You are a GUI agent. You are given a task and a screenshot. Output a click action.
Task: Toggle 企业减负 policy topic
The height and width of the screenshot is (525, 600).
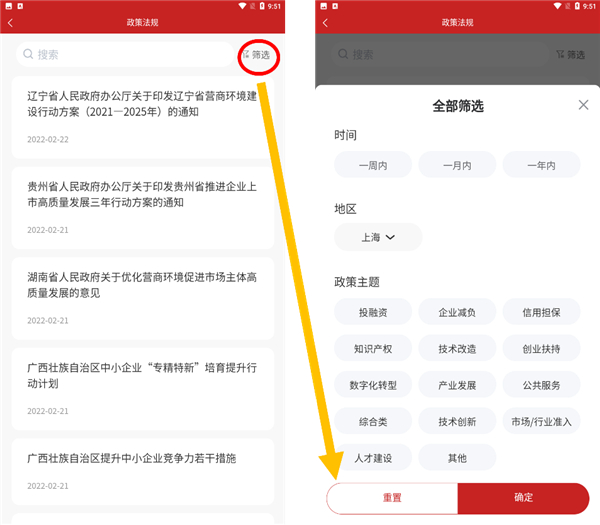pyautogui.click(x=457, y=312)
